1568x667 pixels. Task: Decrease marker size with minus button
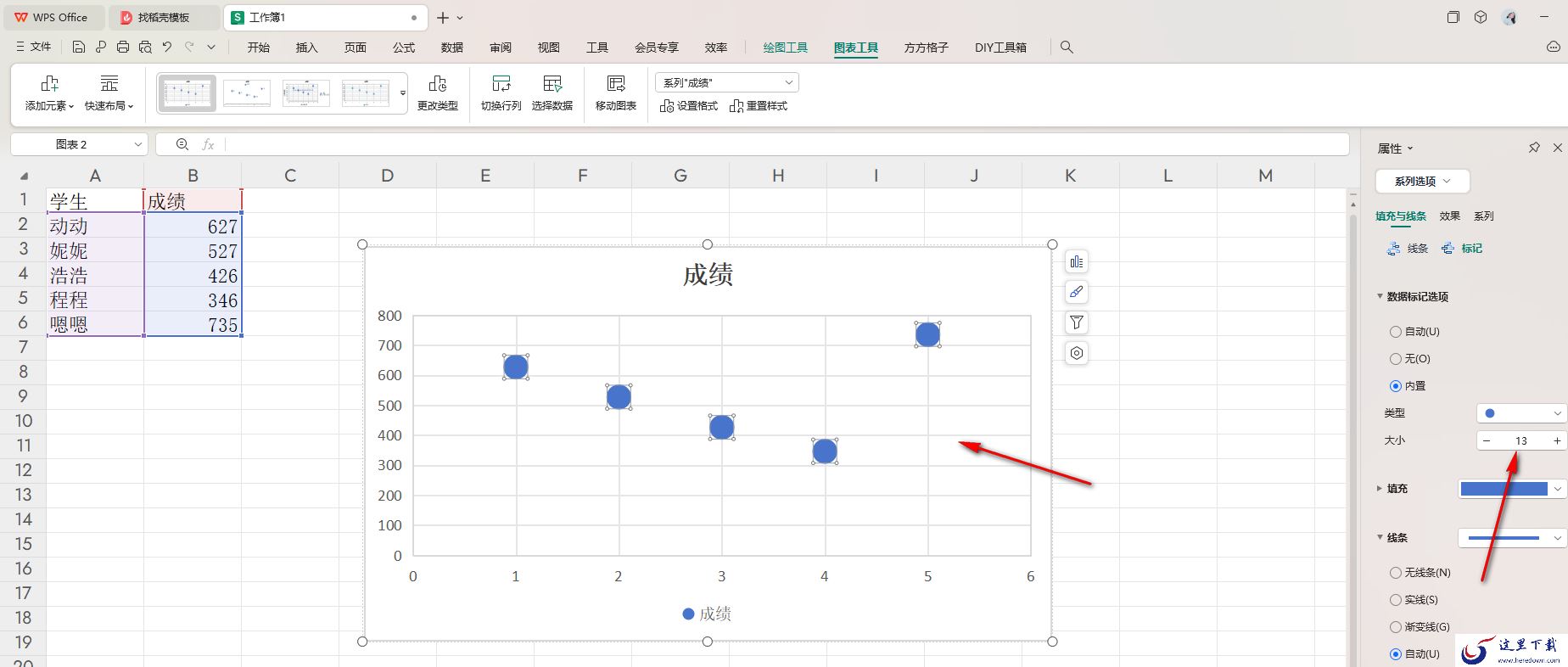1487,440
